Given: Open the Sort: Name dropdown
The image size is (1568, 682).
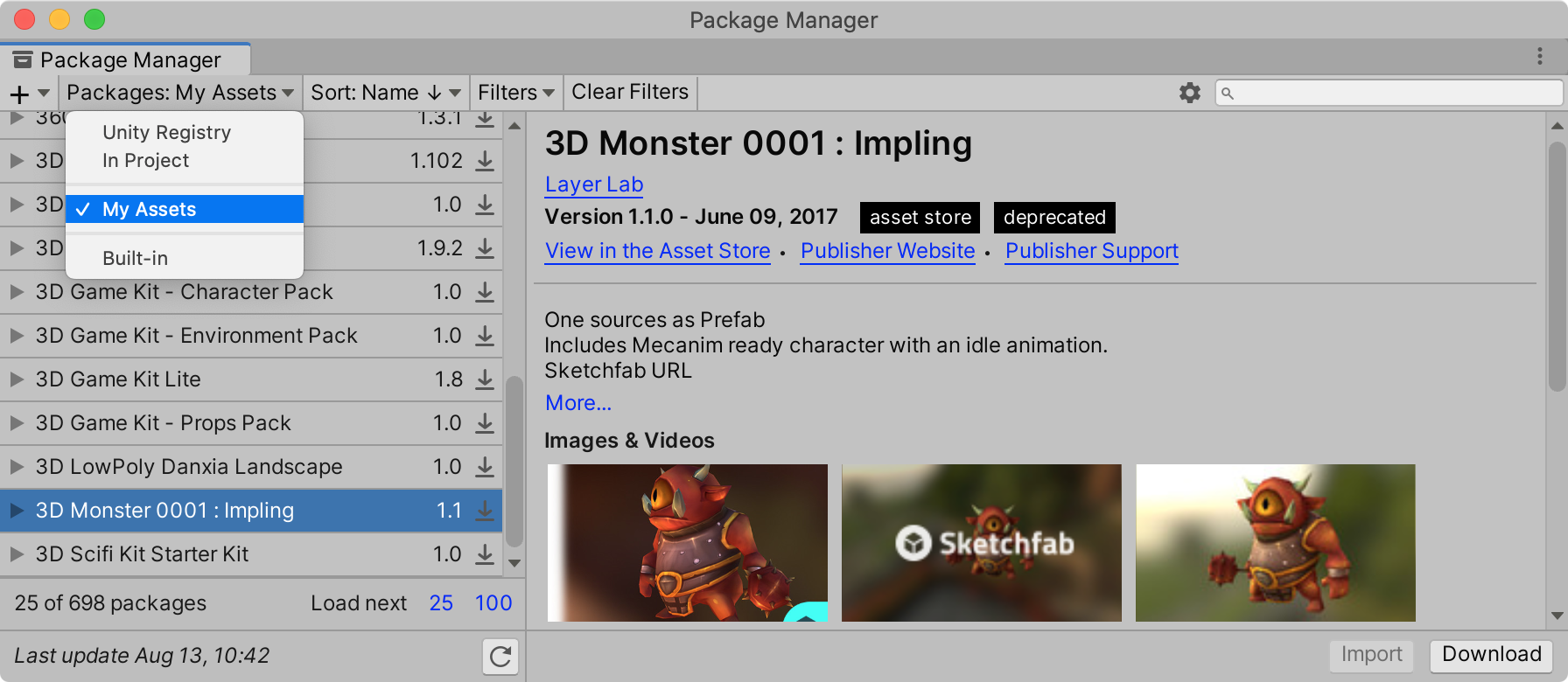Looking at the screenshot, I should tap(385, 93).
